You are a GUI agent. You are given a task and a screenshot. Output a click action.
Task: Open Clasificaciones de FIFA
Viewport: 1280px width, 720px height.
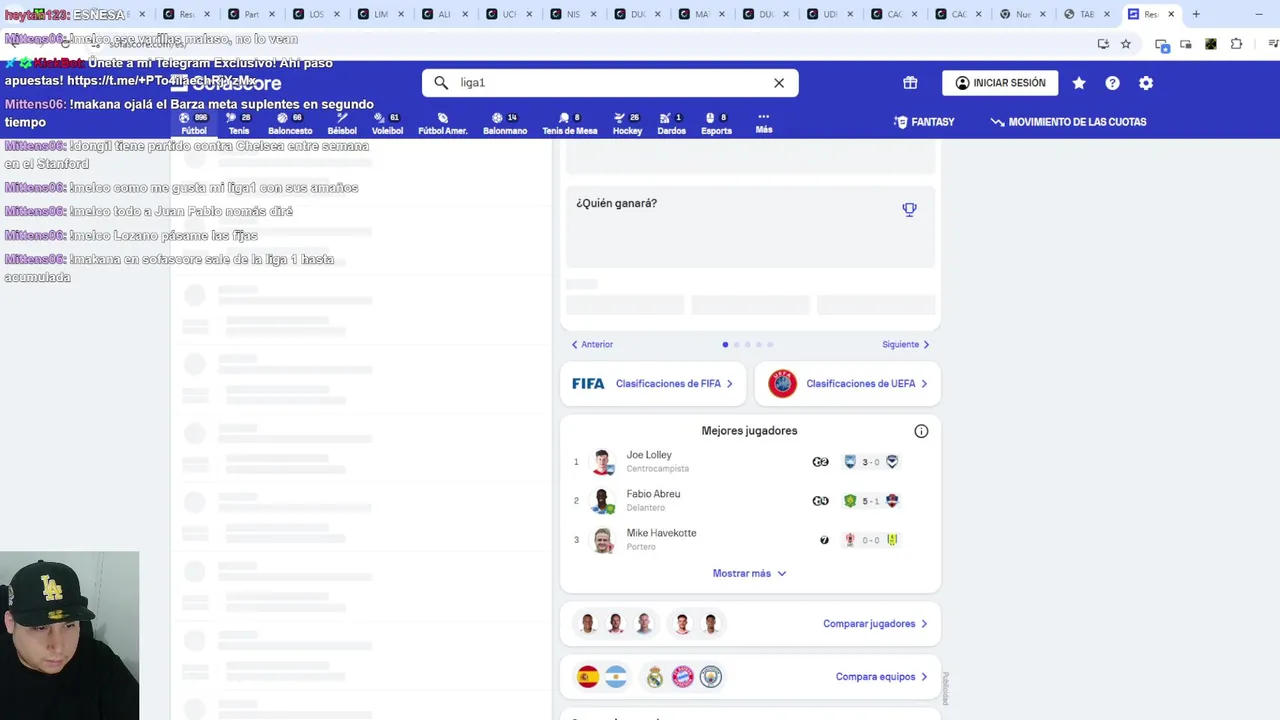653,384
